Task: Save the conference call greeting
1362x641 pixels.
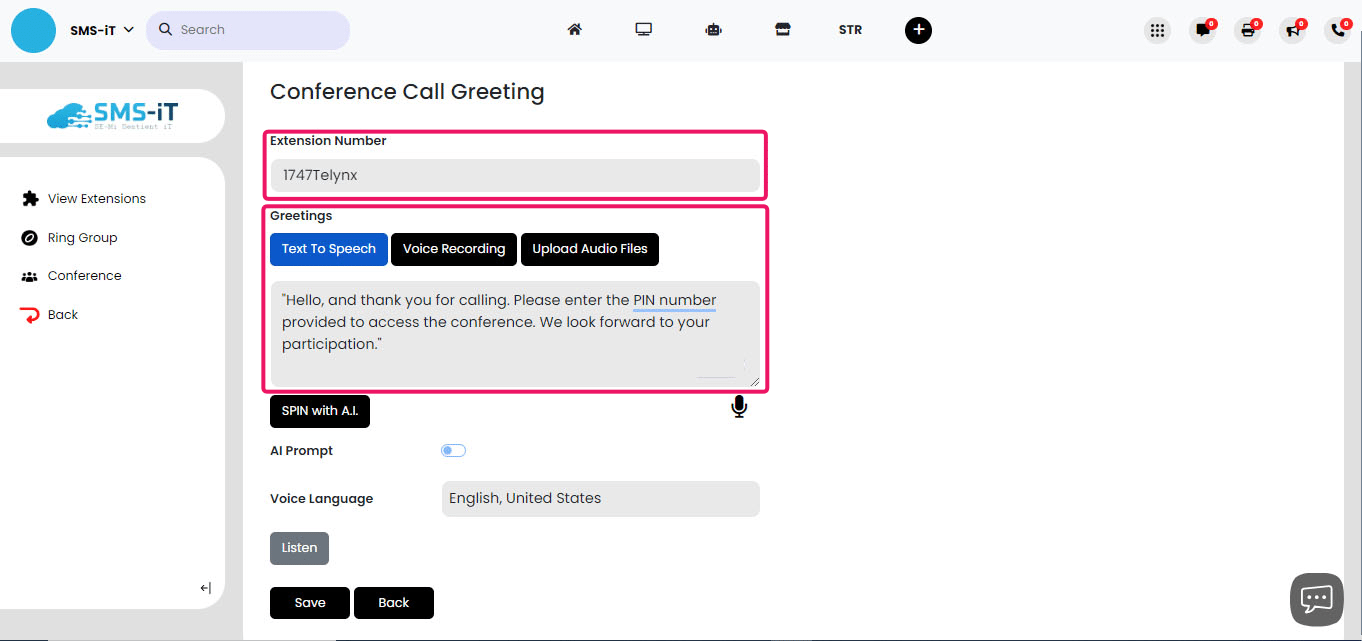Action: click(309, 602)
